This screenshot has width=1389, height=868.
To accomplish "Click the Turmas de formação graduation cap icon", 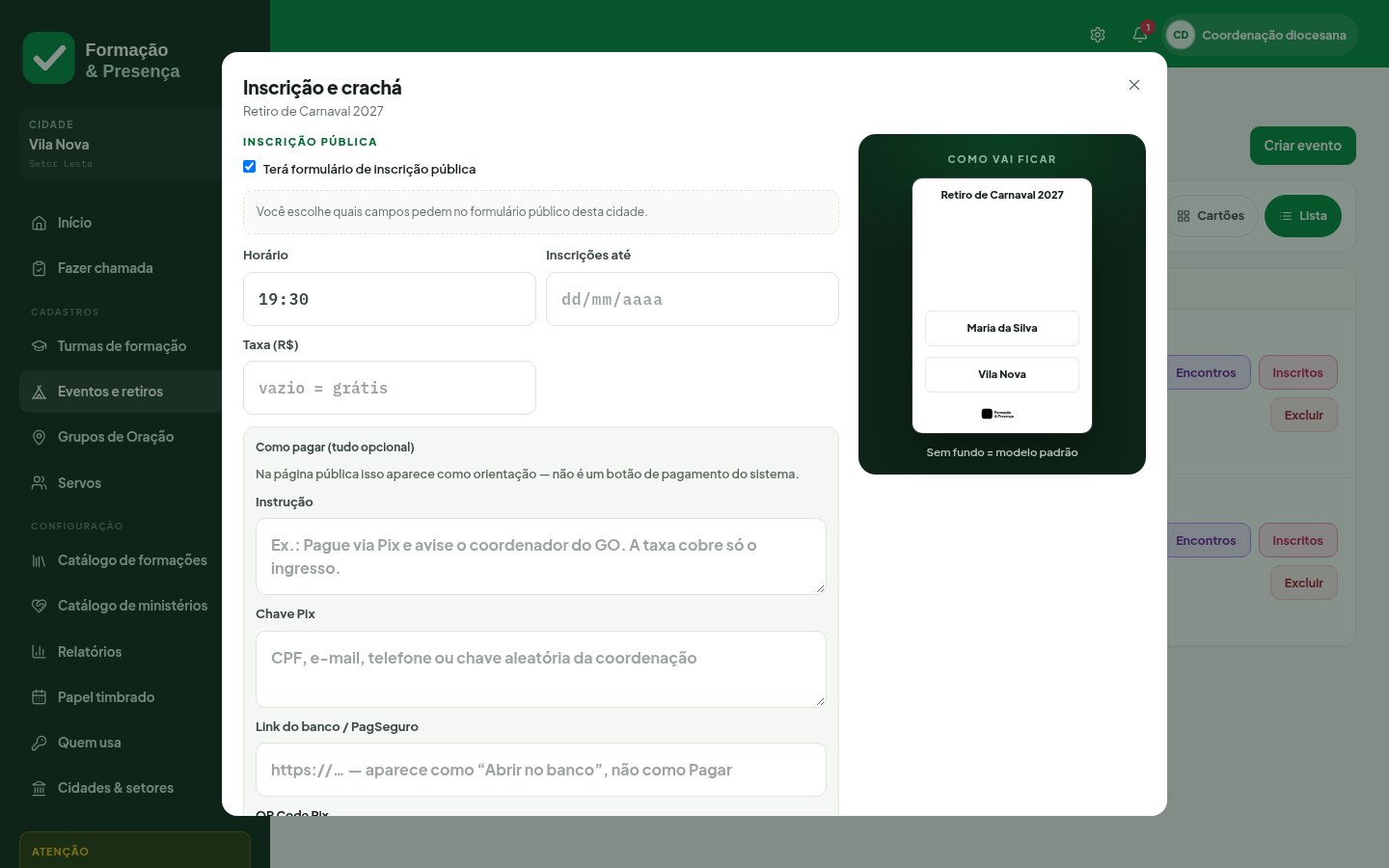I will click(40, 346).
